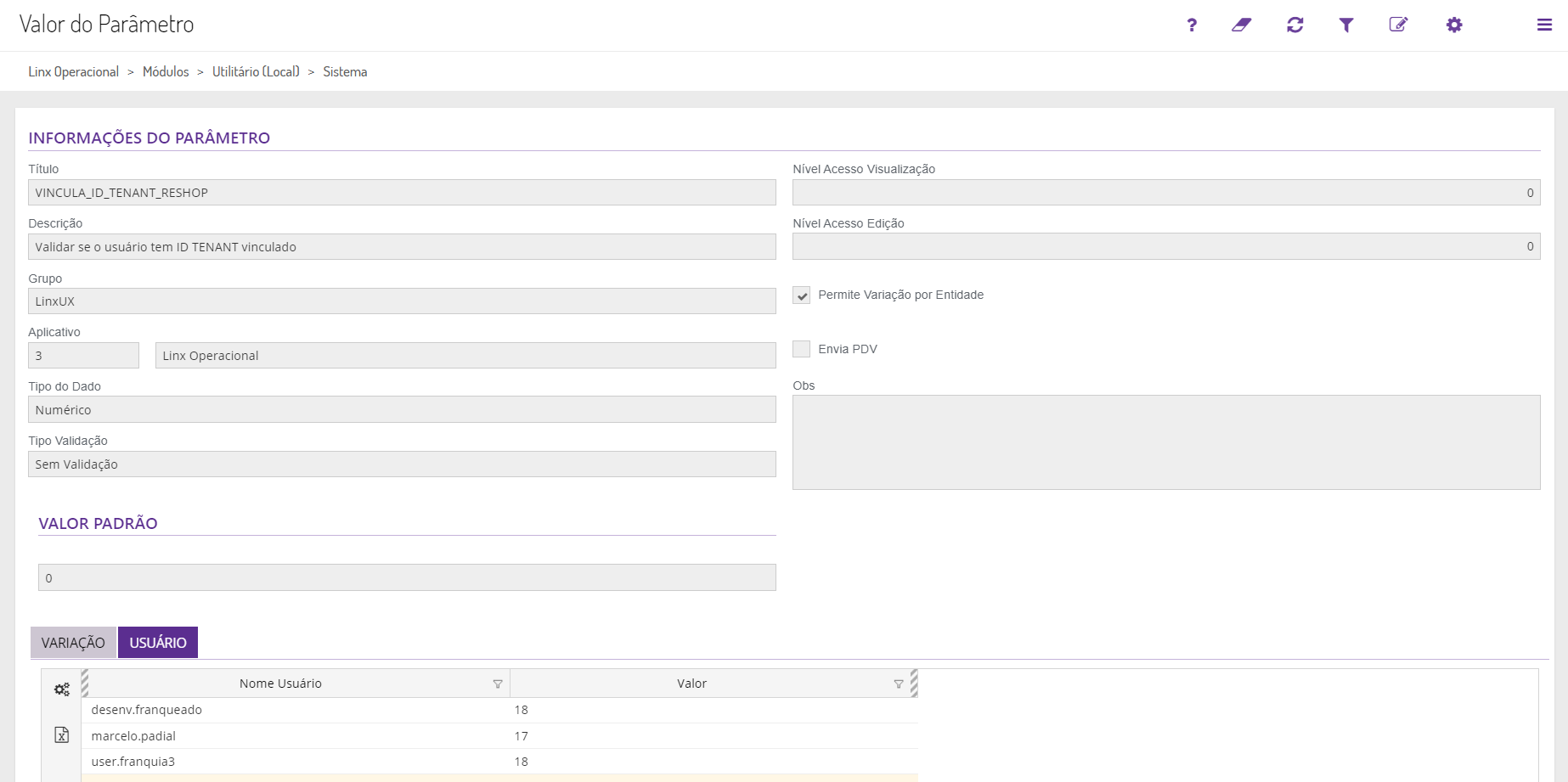This screenshot has width=1568, height=782.
Task: Toggle the Envia PDV checkbox
Action: pos(801,349)
